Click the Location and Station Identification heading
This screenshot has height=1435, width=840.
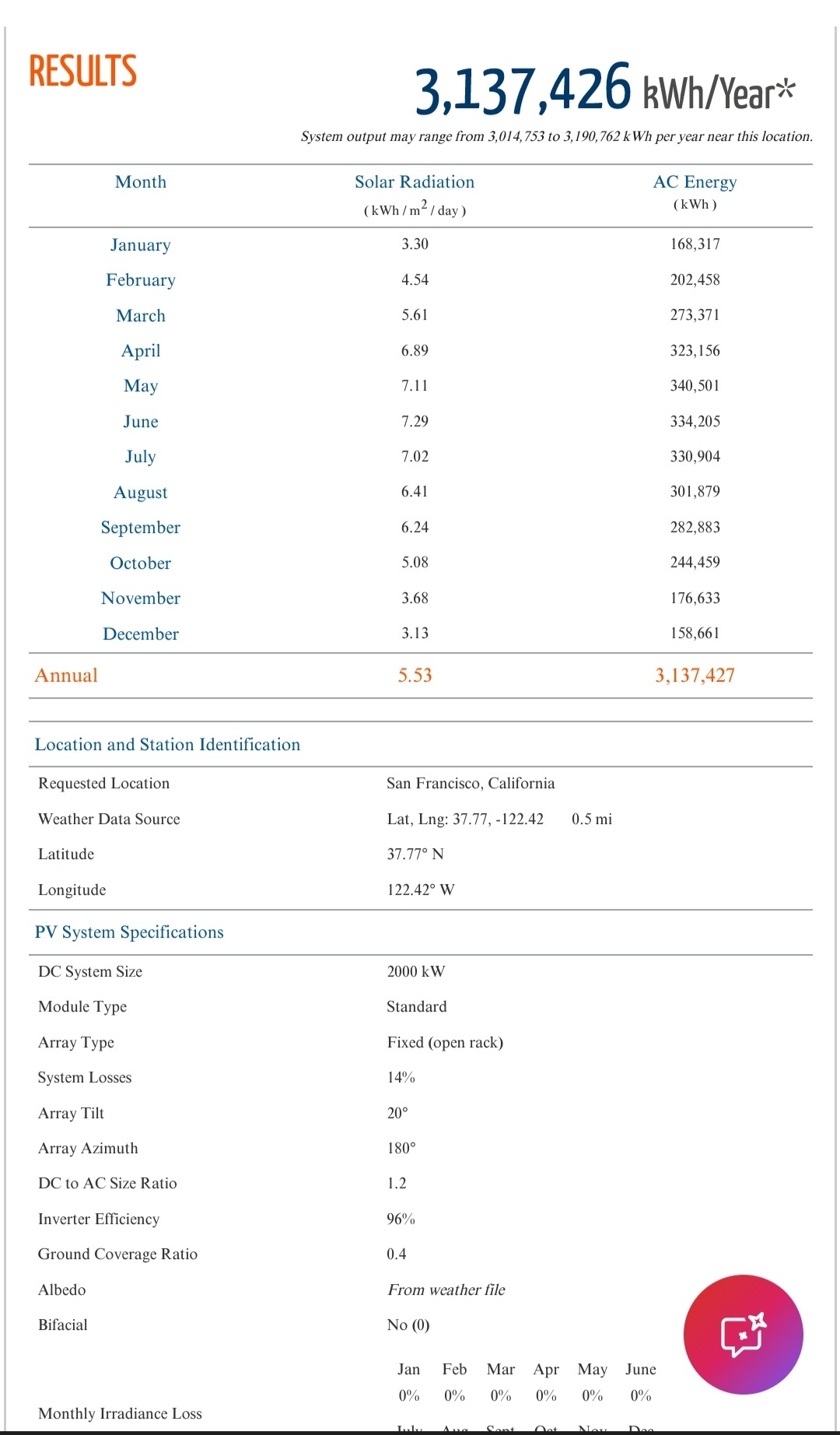click(x=167, y=745)
